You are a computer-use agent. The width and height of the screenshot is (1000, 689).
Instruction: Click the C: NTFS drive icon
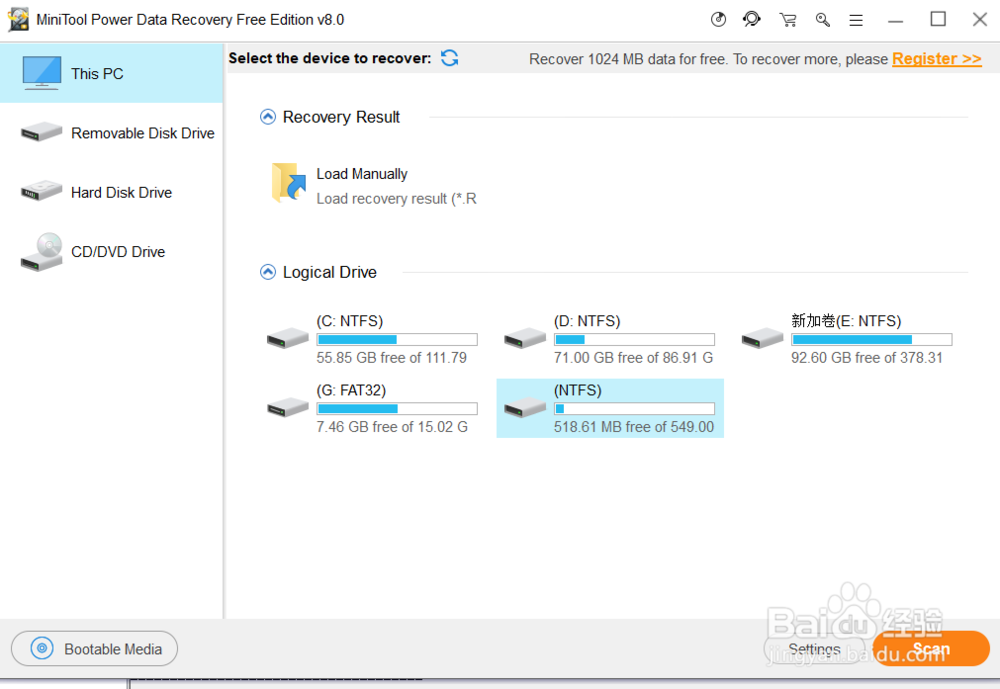click(x=288, y=338)
